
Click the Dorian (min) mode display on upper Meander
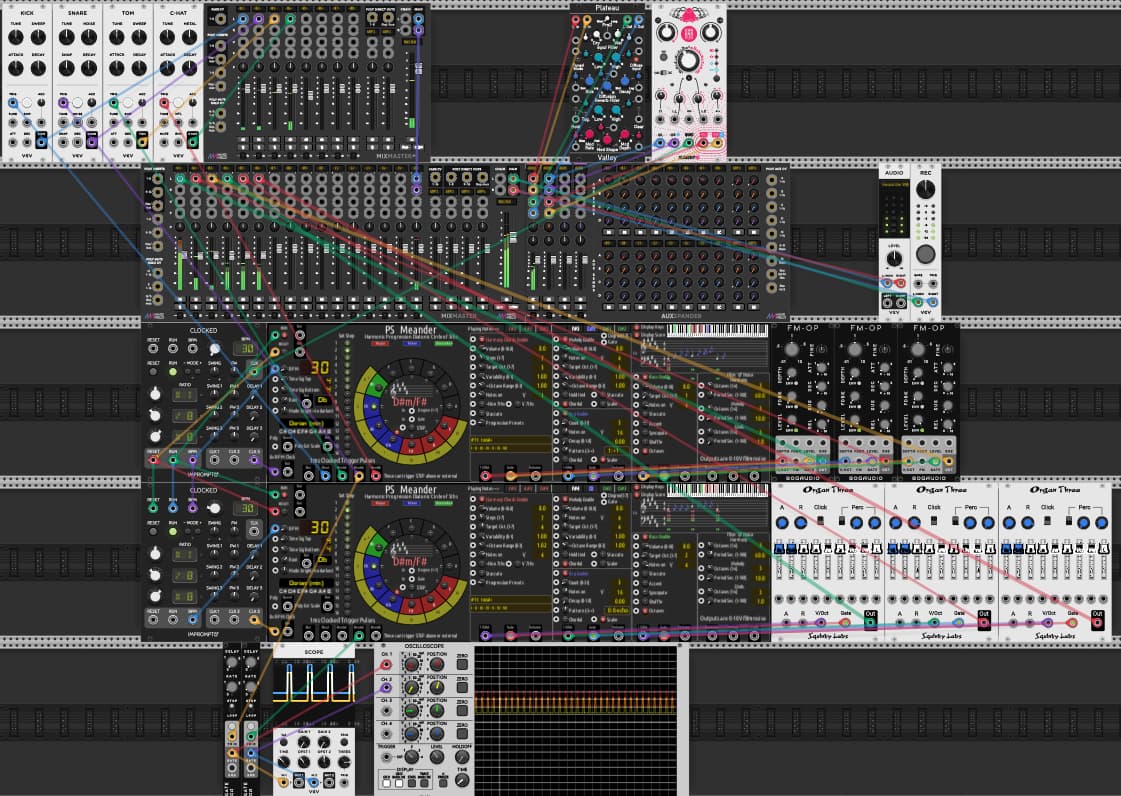(x=308, y=423)
